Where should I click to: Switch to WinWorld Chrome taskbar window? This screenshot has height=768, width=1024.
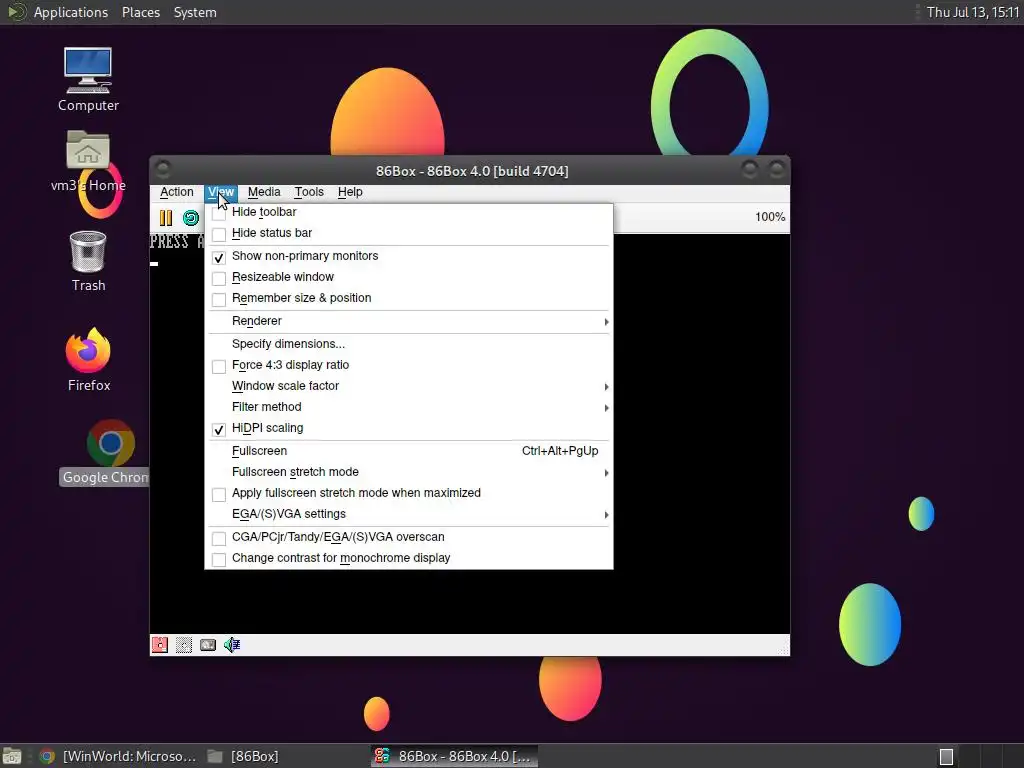tap(118, 756)
